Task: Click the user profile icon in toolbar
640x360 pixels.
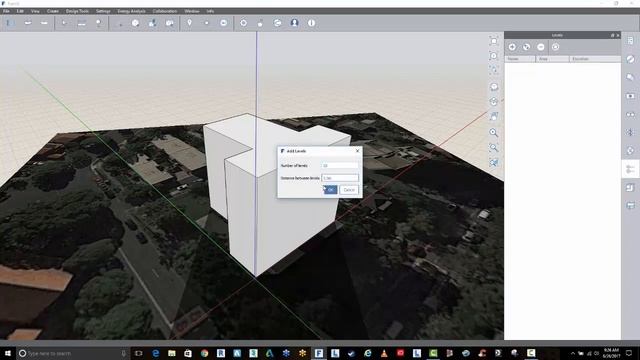Action: (294, 23)
